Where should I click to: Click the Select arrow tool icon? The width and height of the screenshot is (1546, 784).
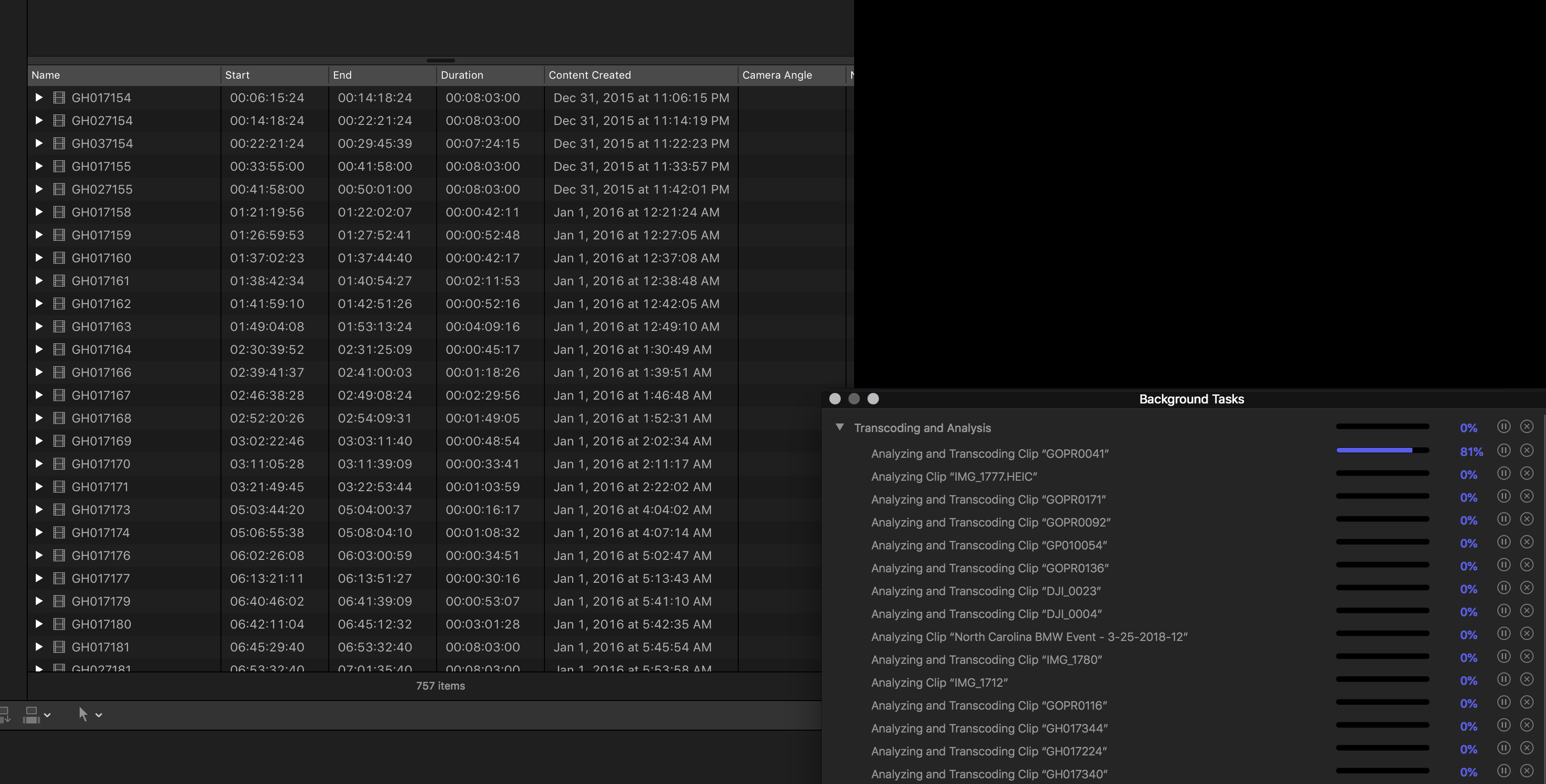(x=83, y=714)
